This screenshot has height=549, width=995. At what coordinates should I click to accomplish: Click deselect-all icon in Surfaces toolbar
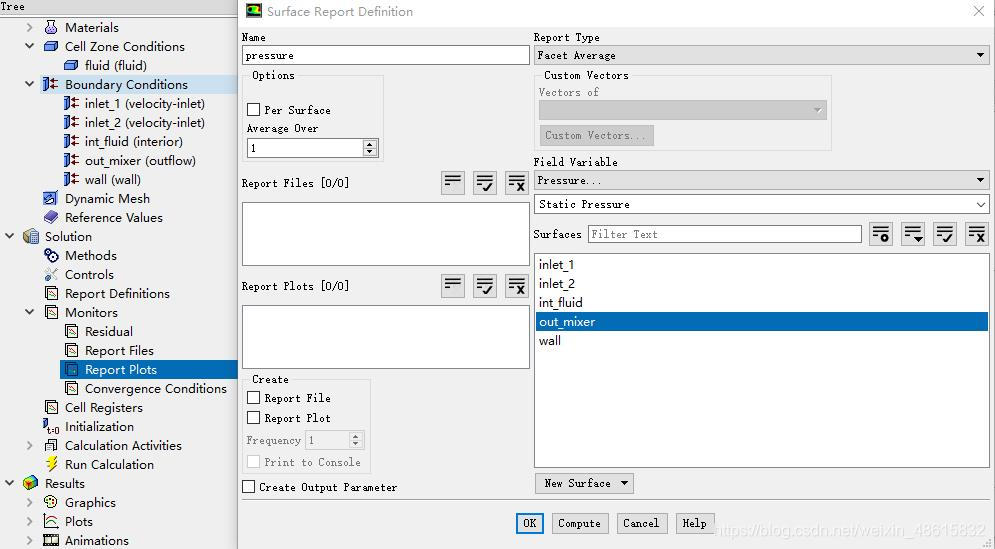(977, 234)
